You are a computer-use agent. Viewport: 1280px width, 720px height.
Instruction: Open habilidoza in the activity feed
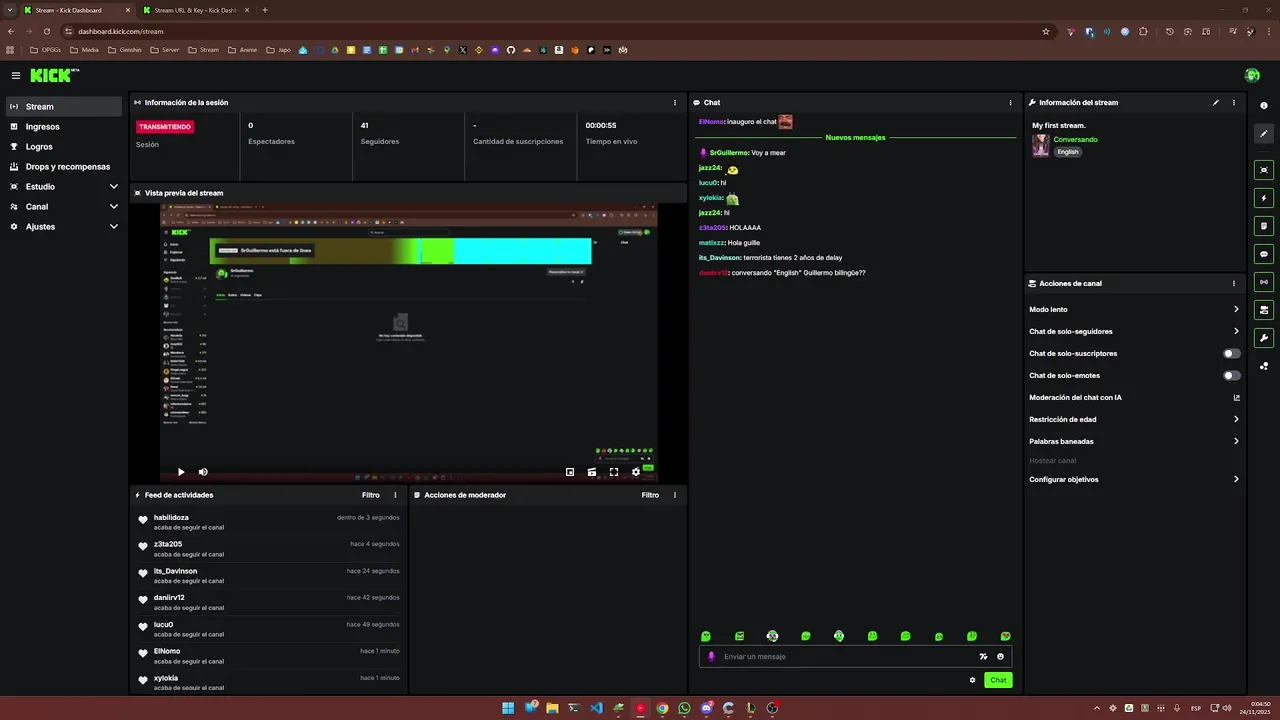pyautogui.click(x=171, y=518)
